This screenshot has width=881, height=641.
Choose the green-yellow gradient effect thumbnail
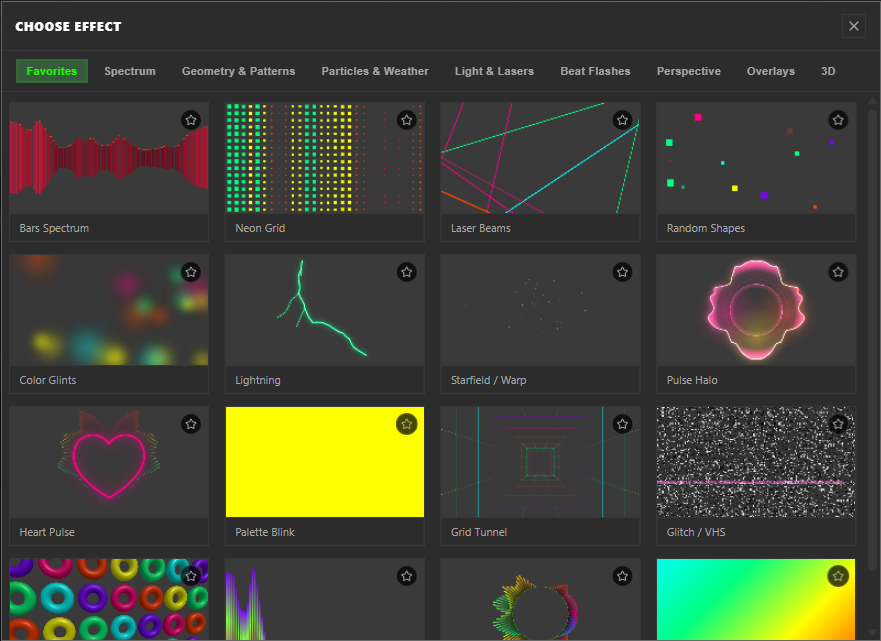tap(756, 599)
